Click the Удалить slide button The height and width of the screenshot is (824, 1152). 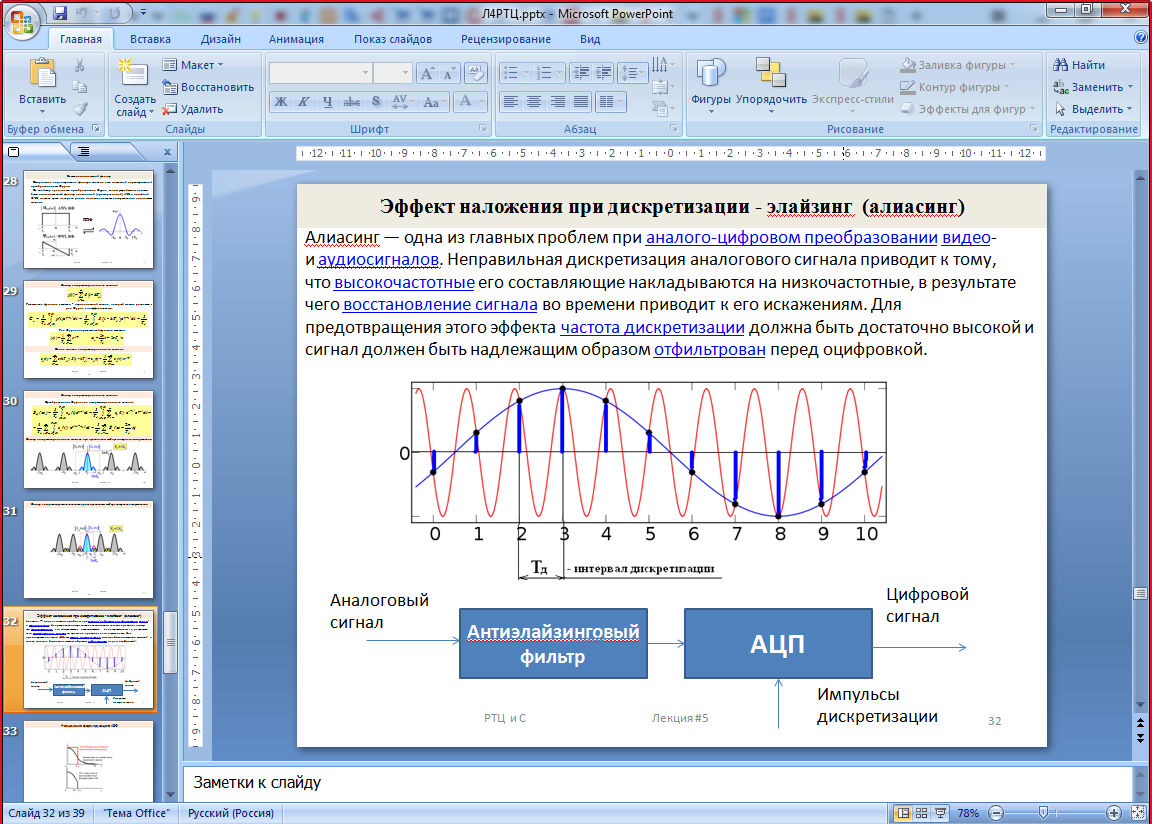194,109
